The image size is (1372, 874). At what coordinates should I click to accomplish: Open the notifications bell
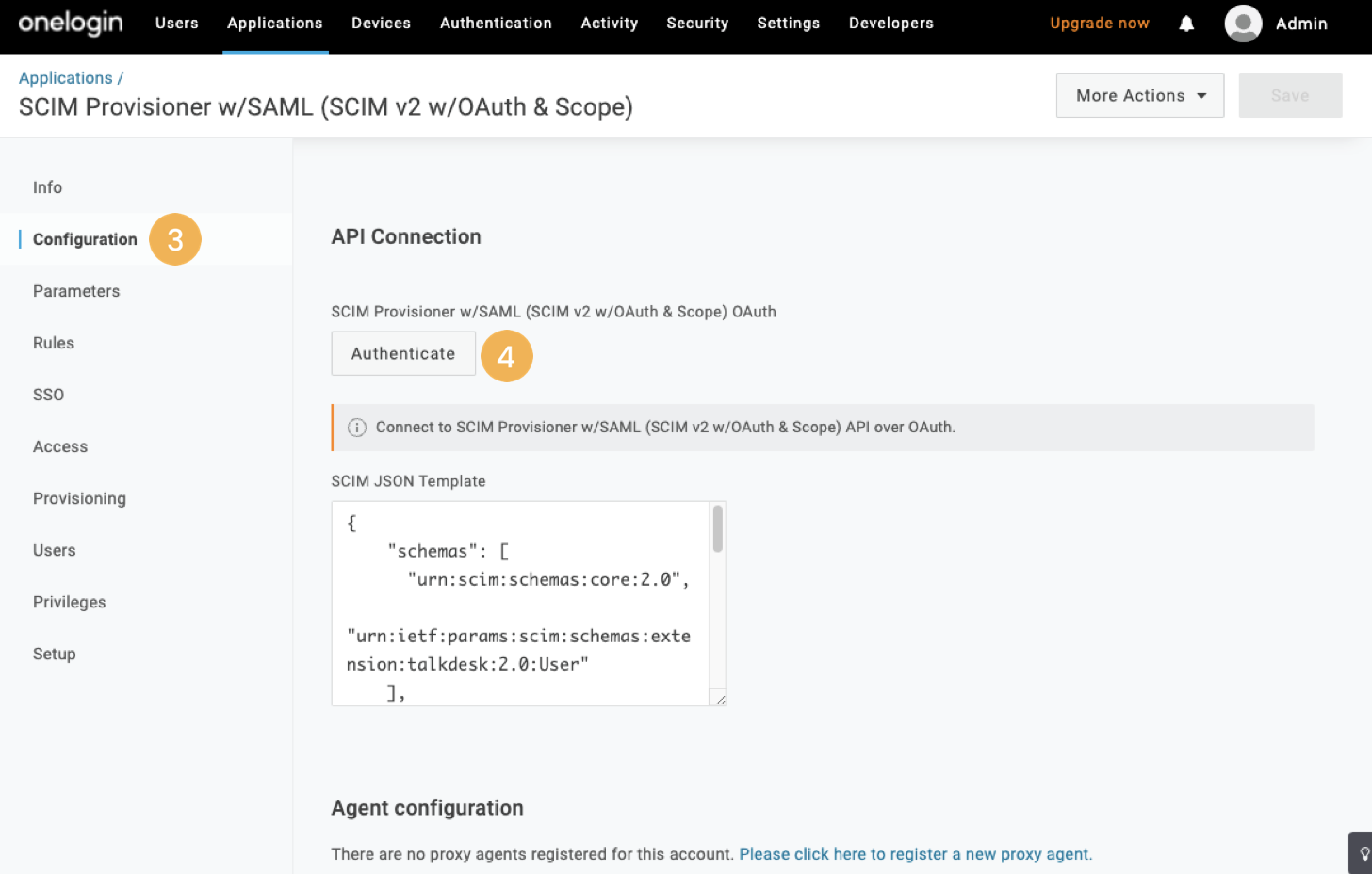click(1185, 23)
